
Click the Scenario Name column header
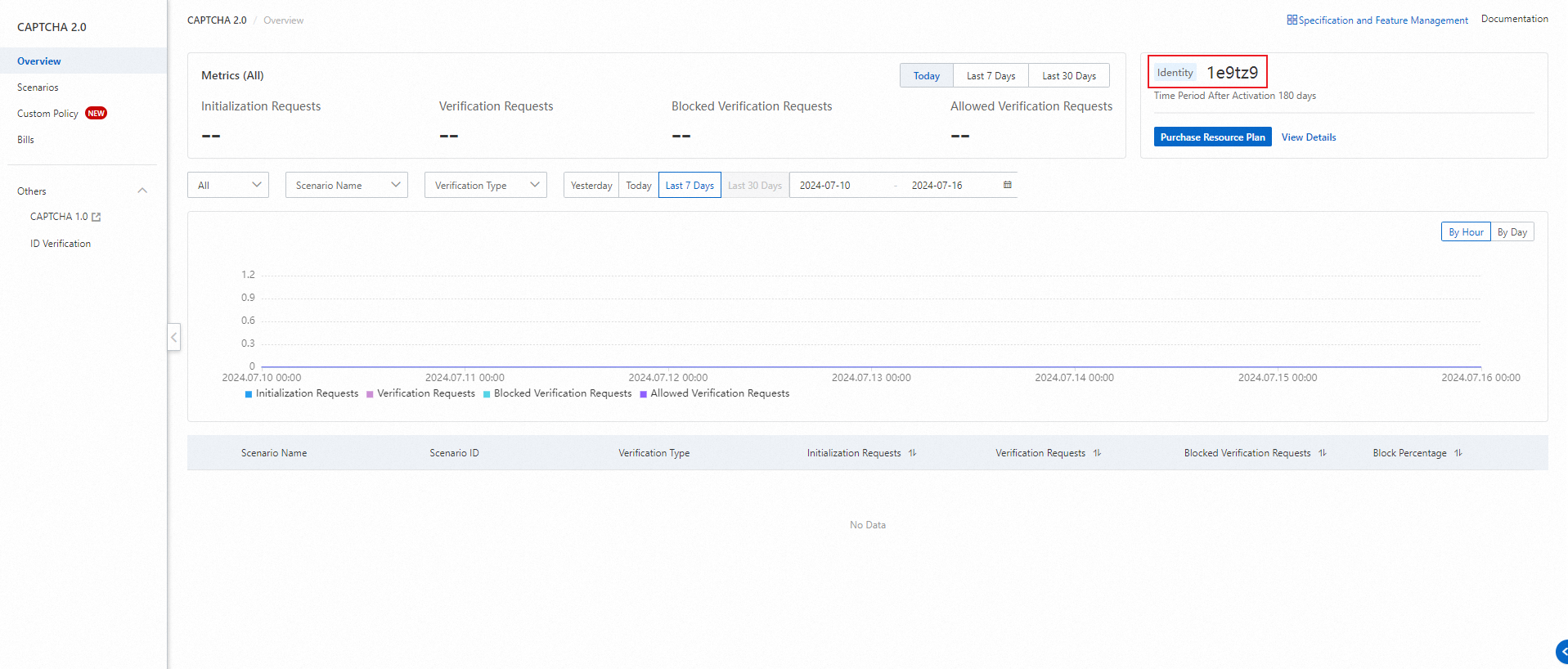tap(274, 453)
